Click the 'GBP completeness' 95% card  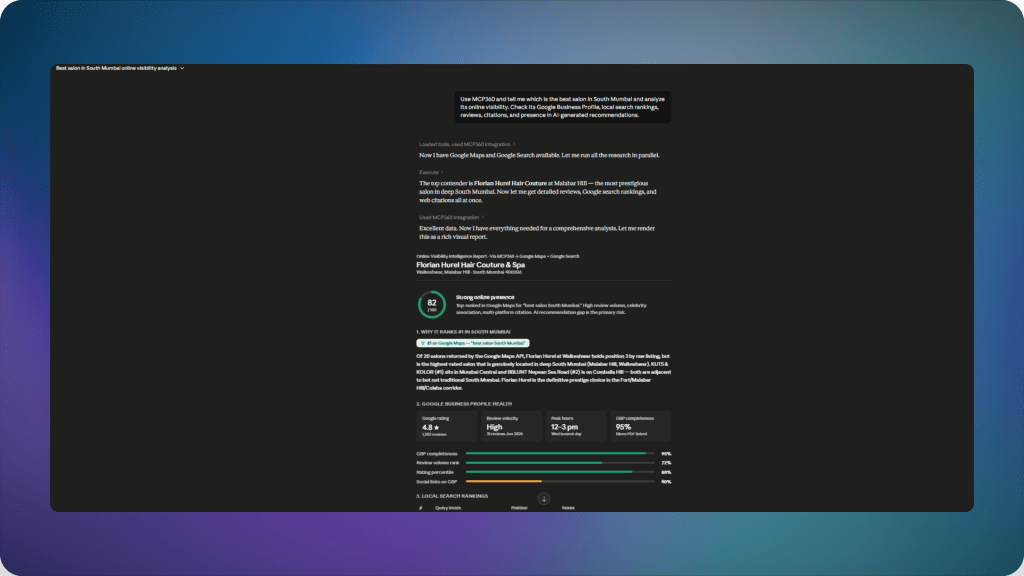[x=641, y=426]
